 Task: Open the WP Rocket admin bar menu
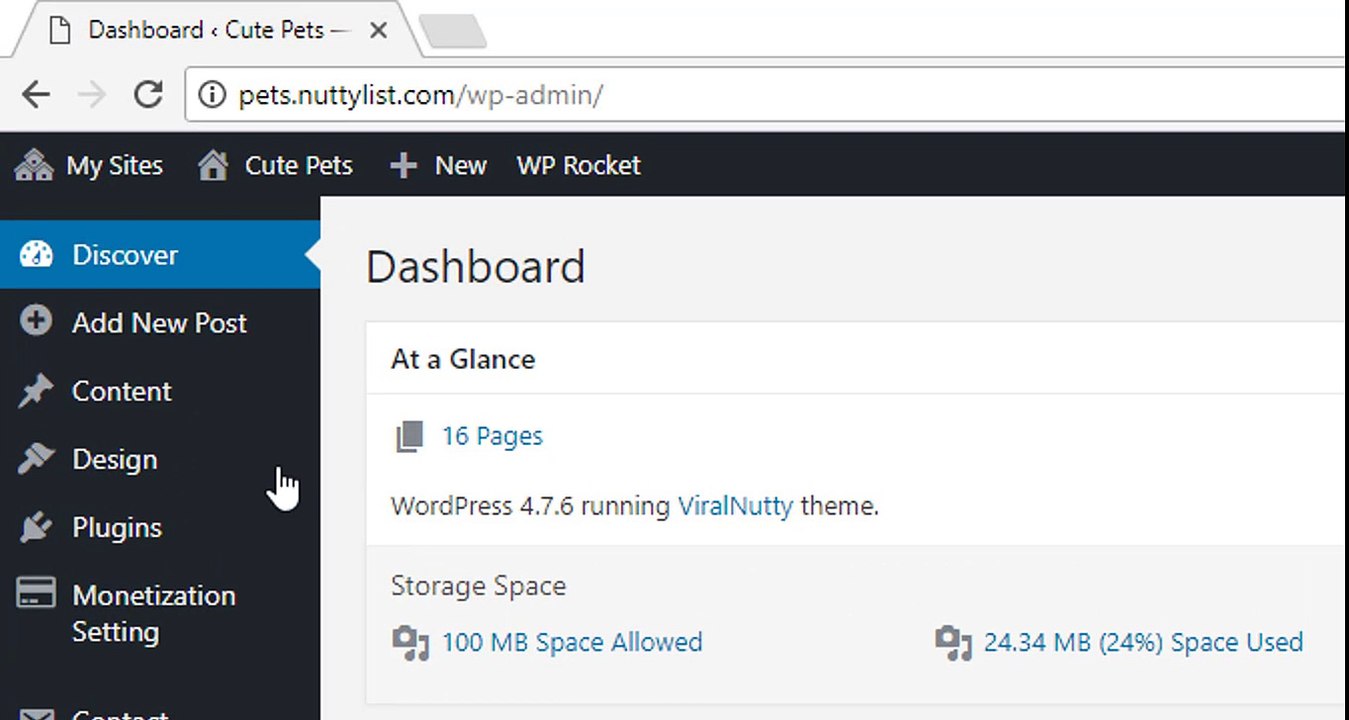click(x=578, y=165)
